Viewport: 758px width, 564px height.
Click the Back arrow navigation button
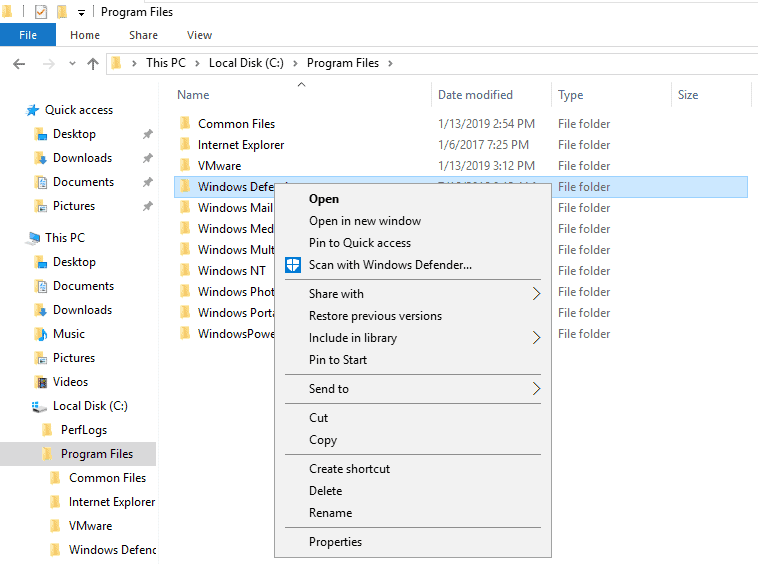pyautogui.click(x=18, y=63)
